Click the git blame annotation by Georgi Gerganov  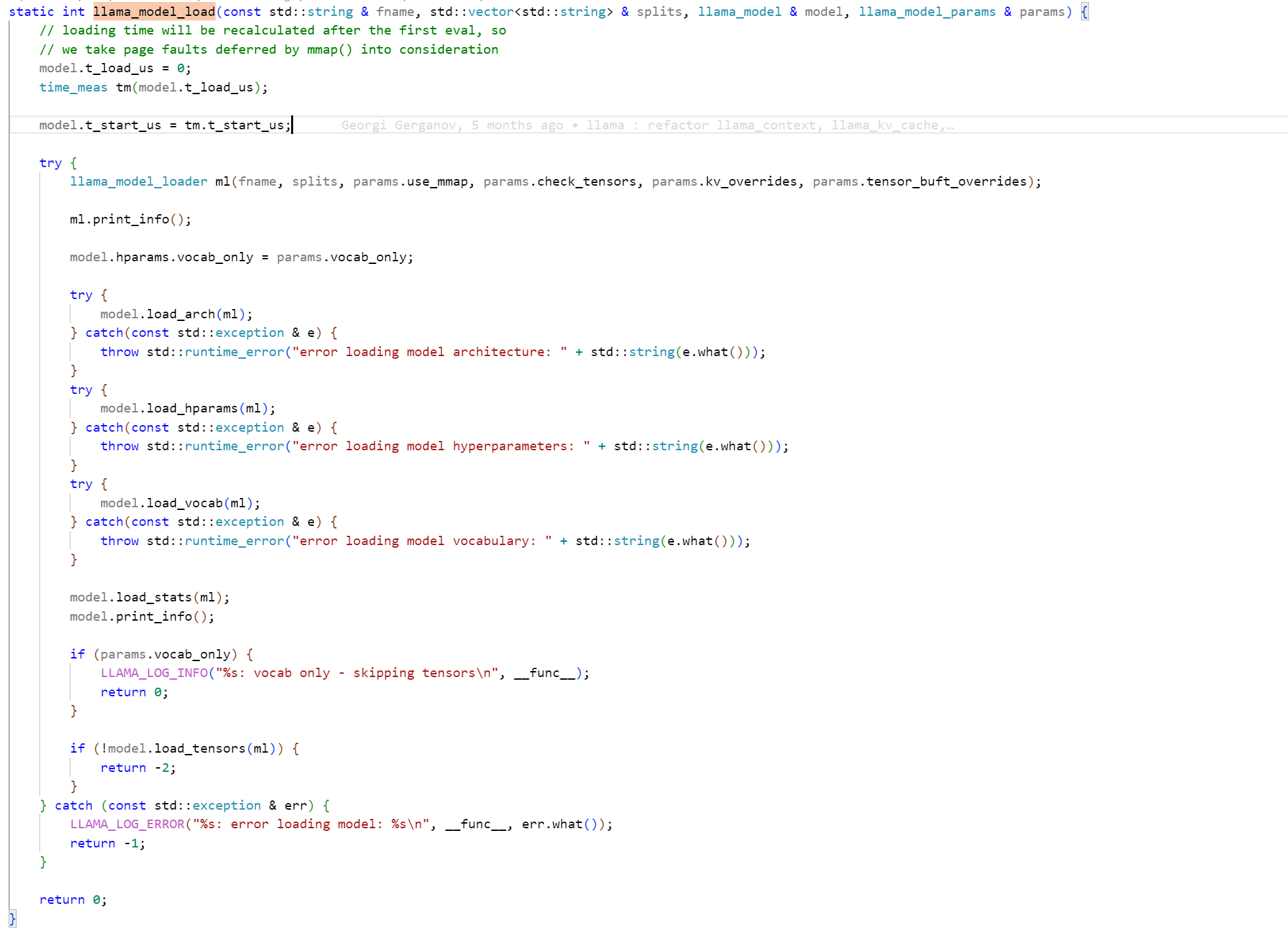[x=647, y=125]
